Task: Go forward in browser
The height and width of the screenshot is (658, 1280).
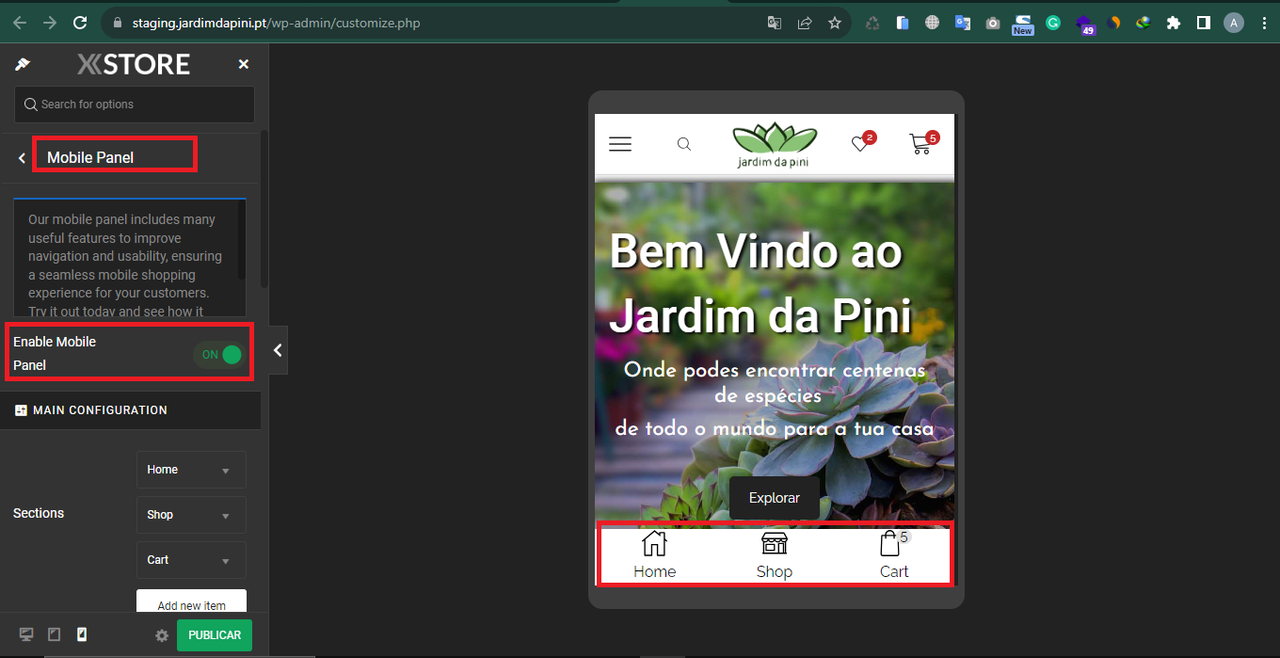Action: (x=50, y=22)
